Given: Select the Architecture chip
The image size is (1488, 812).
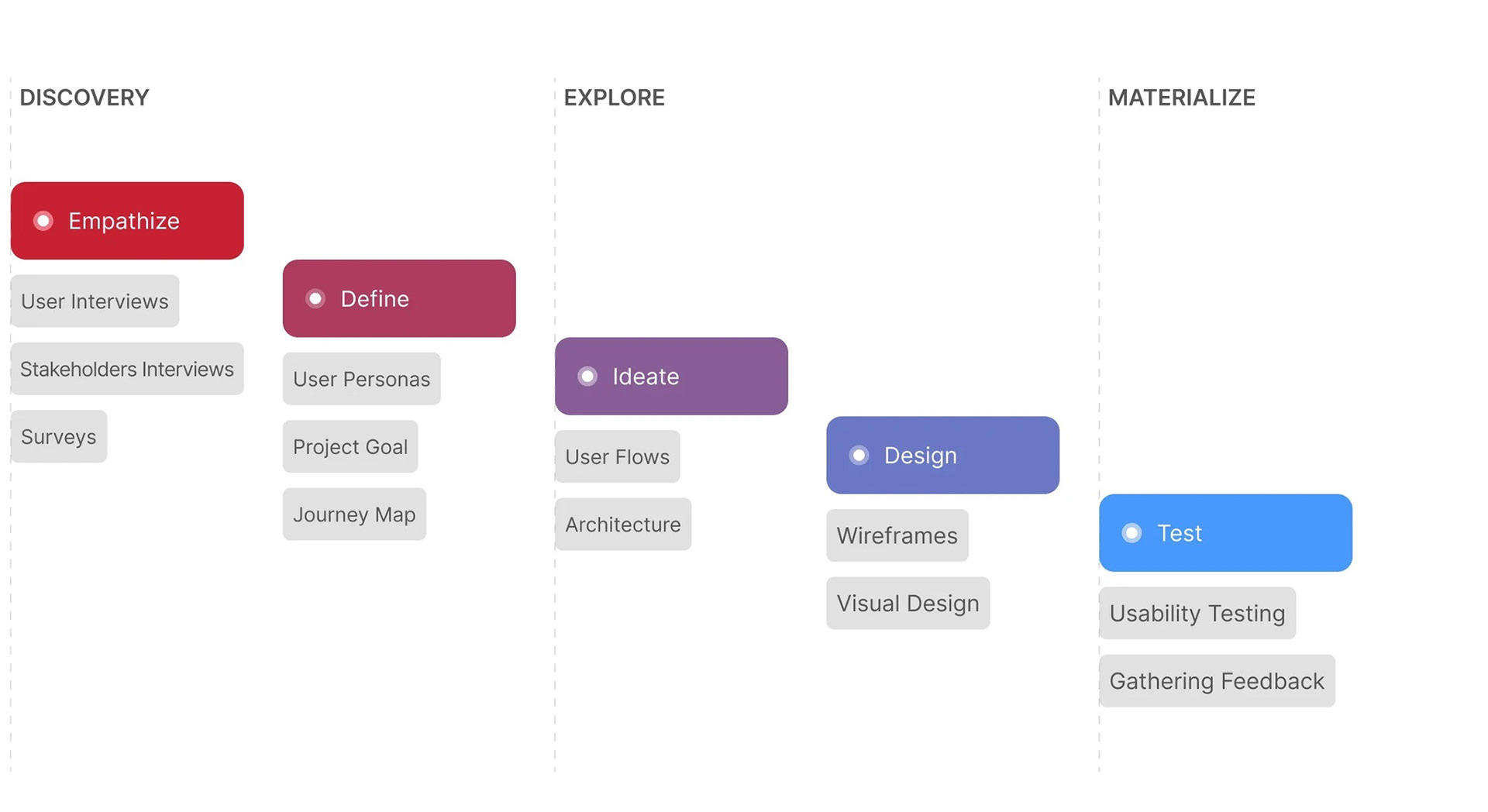Looking at the screenshot, I should tap(623, 524).
